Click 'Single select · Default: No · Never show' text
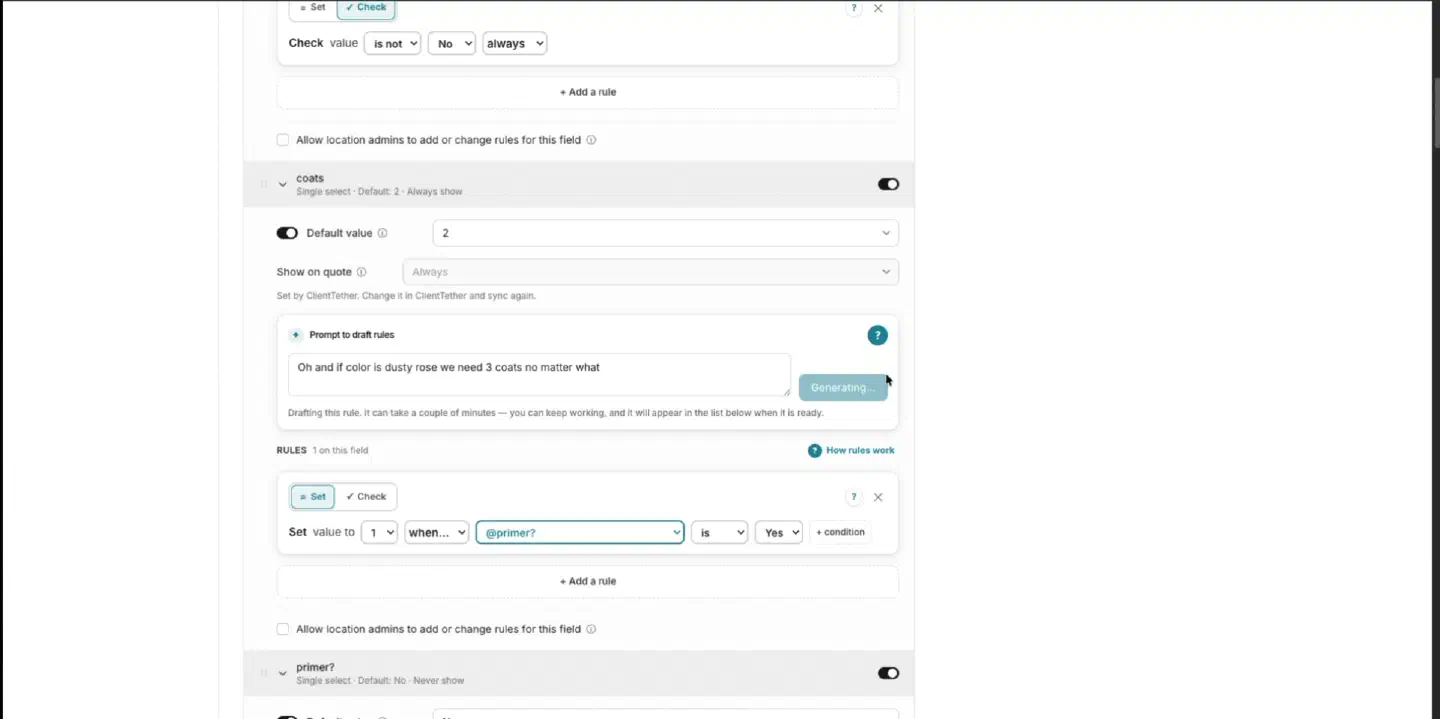The image size is (1440, 719). [380, 681]
